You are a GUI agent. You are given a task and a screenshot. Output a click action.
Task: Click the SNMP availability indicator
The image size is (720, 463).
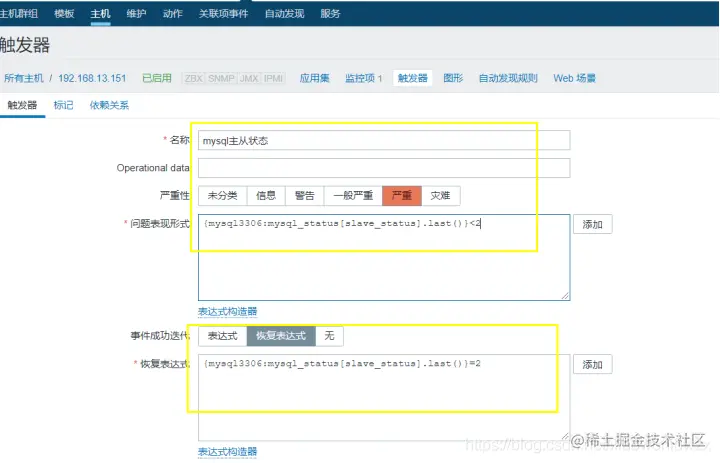point(221,78)
